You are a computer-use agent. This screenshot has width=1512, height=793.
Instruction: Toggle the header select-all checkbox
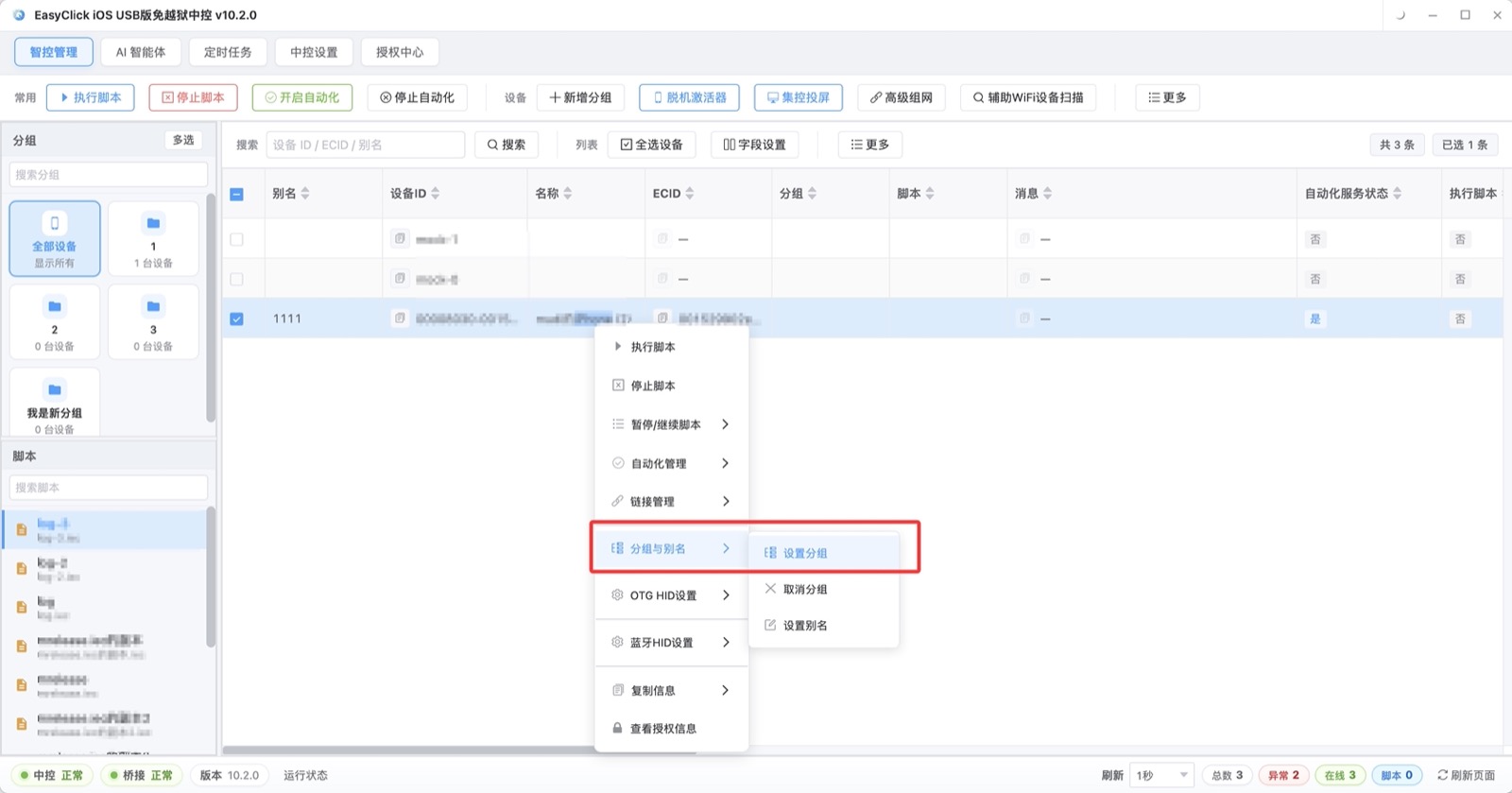coord(237,194)
